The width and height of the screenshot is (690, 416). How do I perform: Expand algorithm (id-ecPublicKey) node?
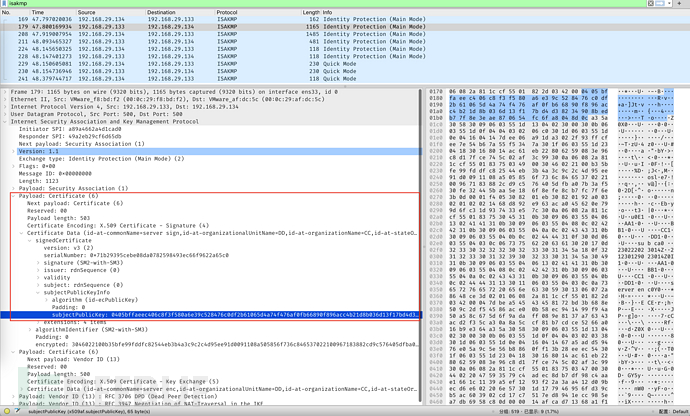pyautogui.click(x=46, y=300)
